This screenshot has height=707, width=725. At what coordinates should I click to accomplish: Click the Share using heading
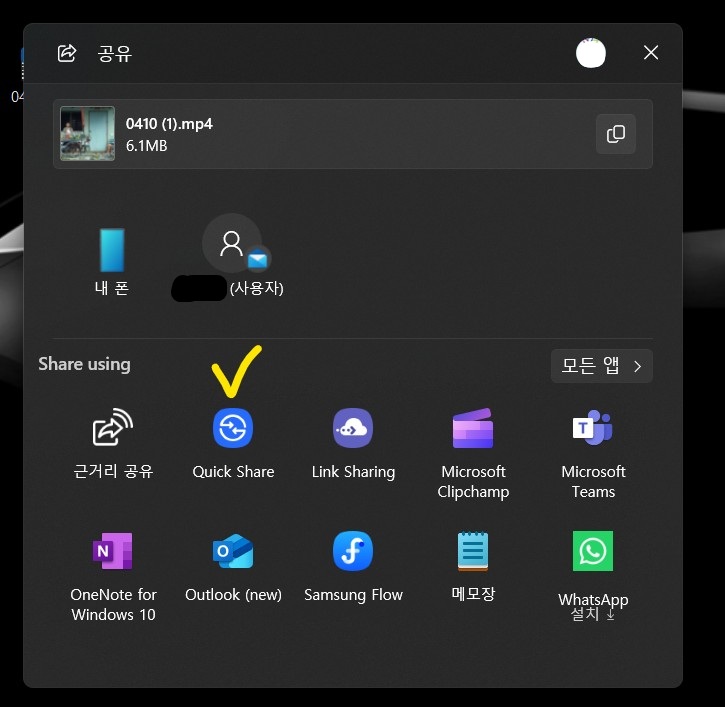click(84, 364)
